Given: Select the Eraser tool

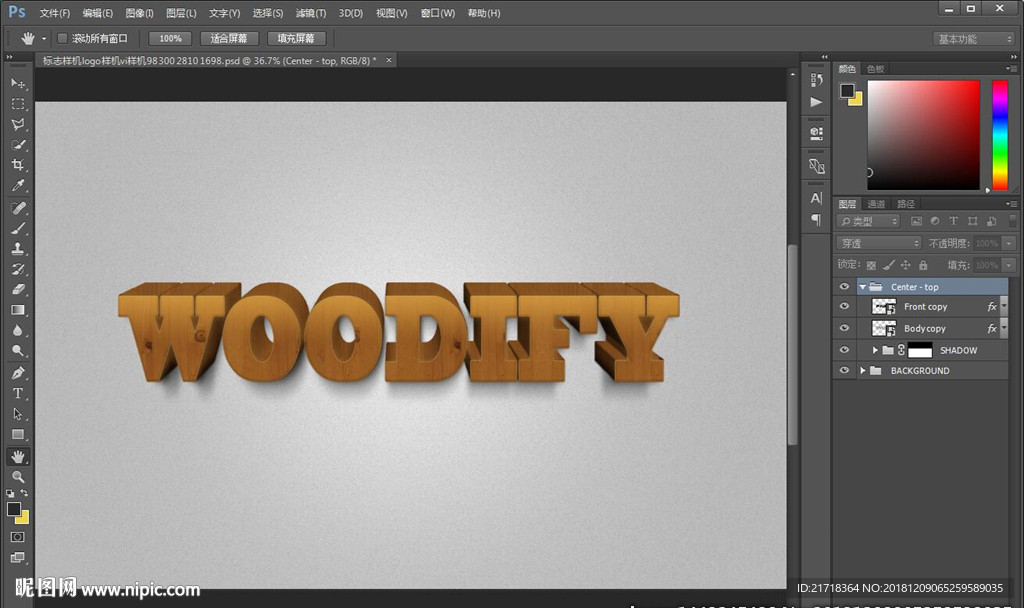Looking at the screenshot, I should 18,289.
